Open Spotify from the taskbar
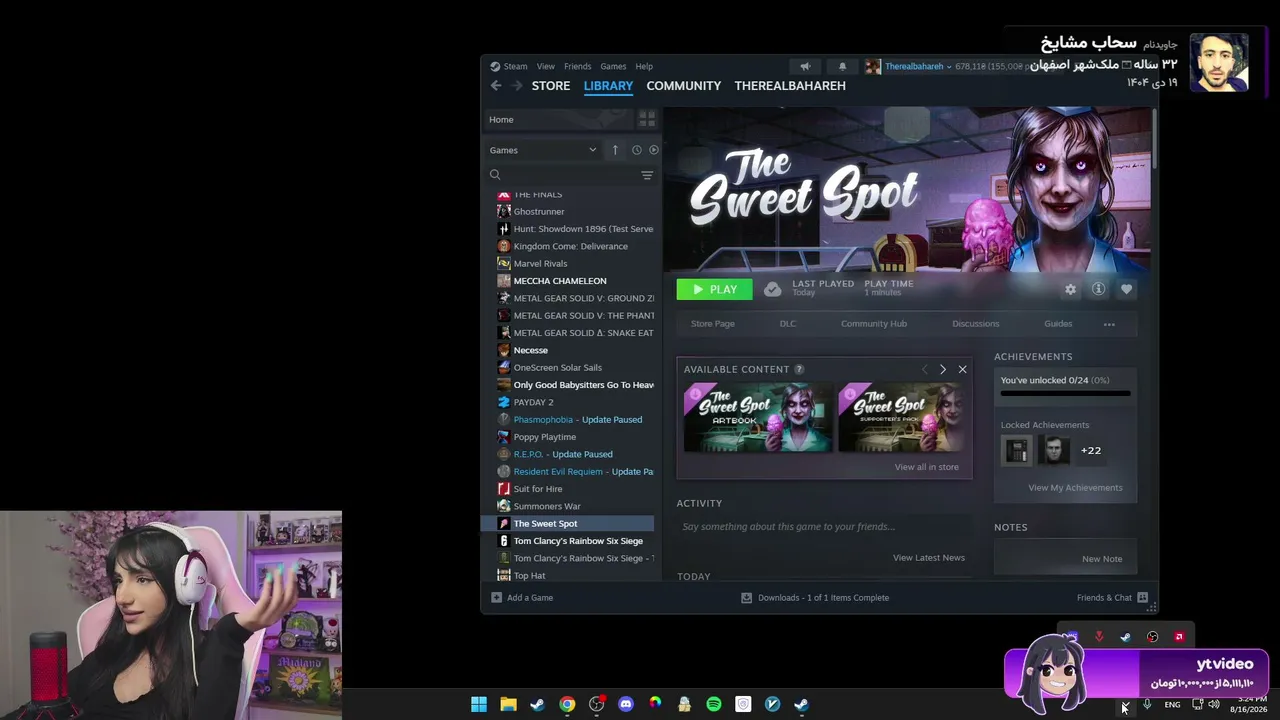1280x720 pixels. [714, 704]
